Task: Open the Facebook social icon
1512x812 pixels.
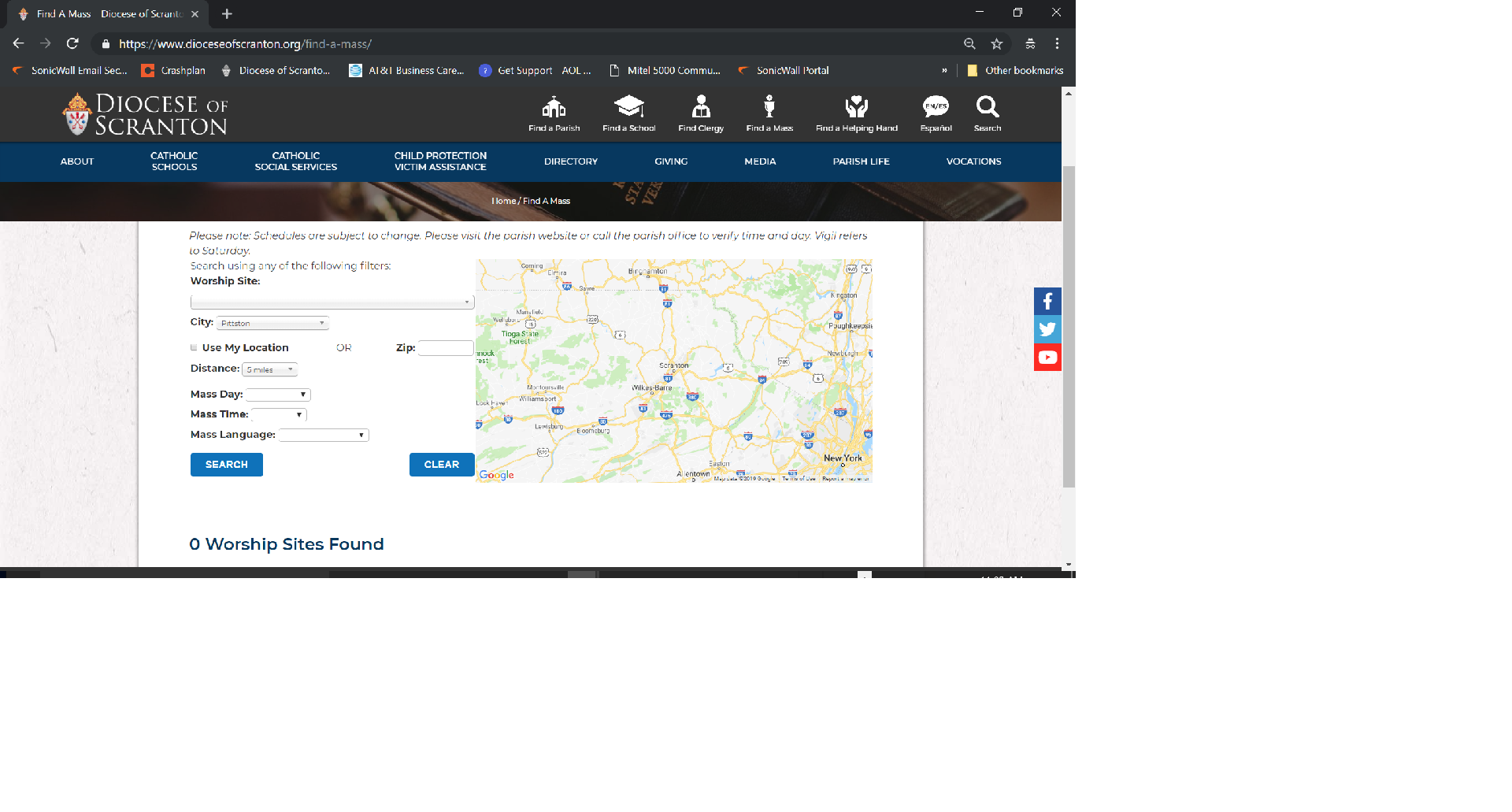Action: click(1047, 301)
